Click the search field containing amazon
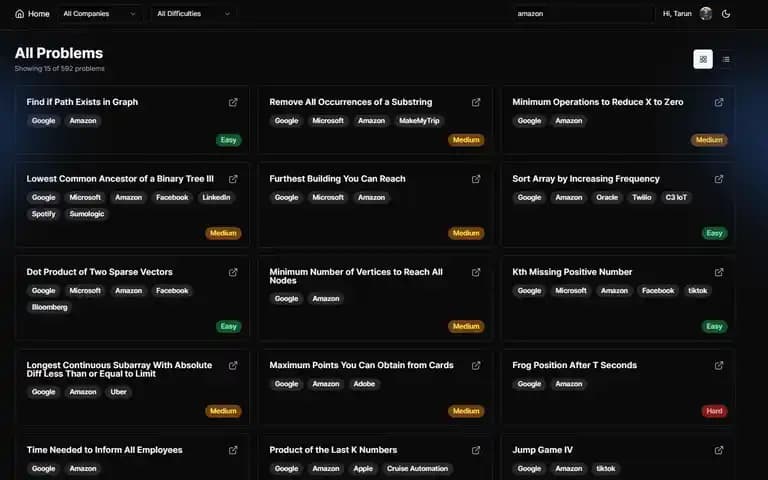768x480 pixels. pos(583,14)
